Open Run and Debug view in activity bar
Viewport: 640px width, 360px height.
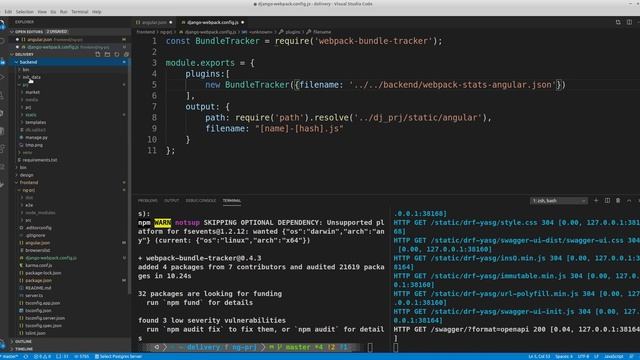pyautogui.click(x=2, y=78)
